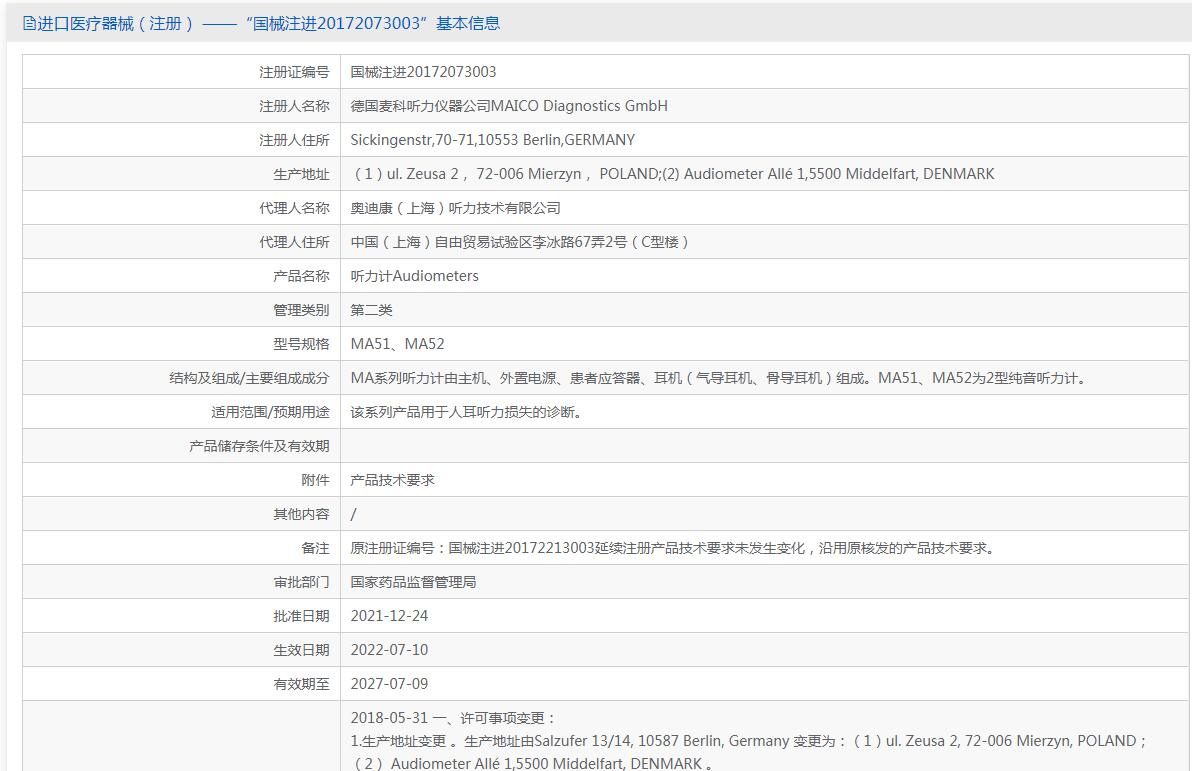
Task: Click the expiry date 2027-07-09
Action: pyautogui.click(x=389, y=684)
